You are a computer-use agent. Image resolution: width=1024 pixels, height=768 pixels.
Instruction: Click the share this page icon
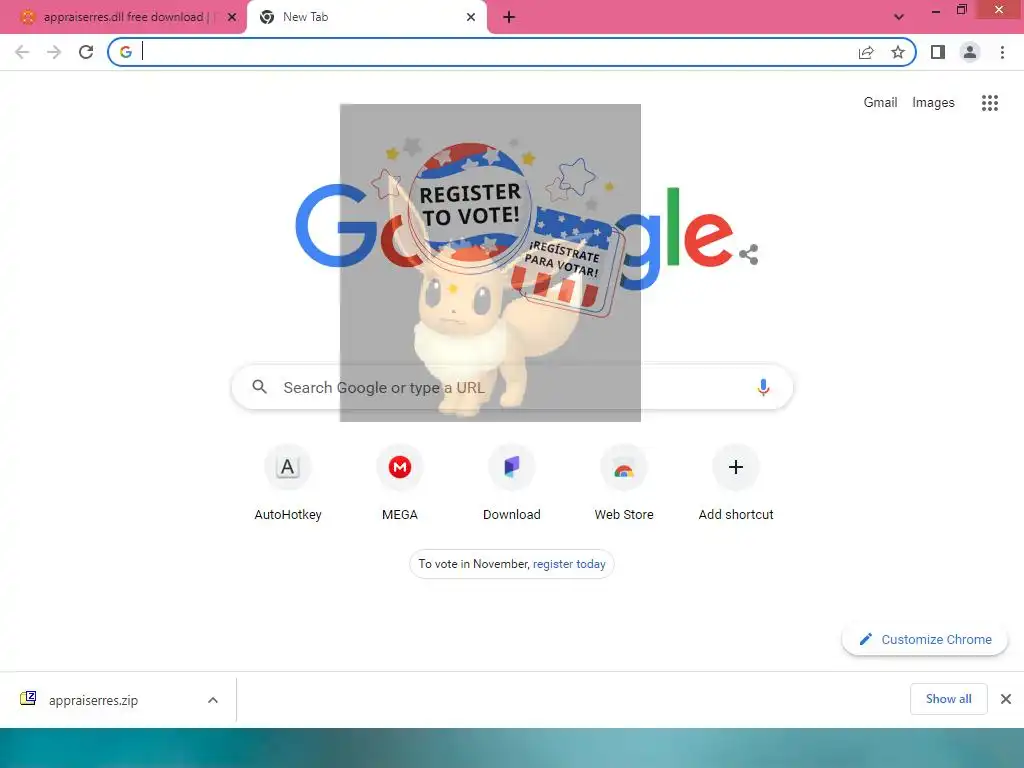point(866,52)
